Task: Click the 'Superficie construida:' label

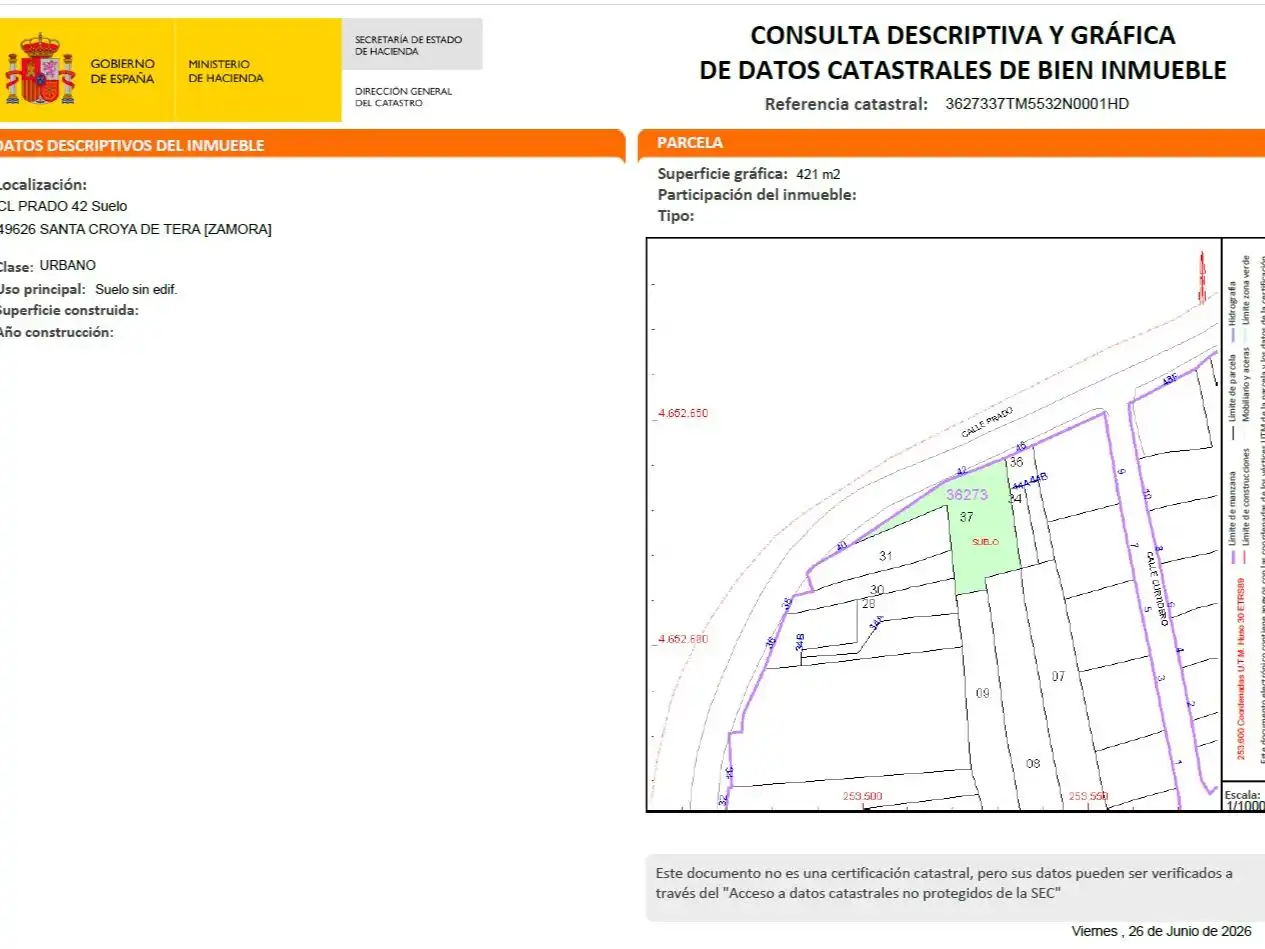Action: pos(69,311)
